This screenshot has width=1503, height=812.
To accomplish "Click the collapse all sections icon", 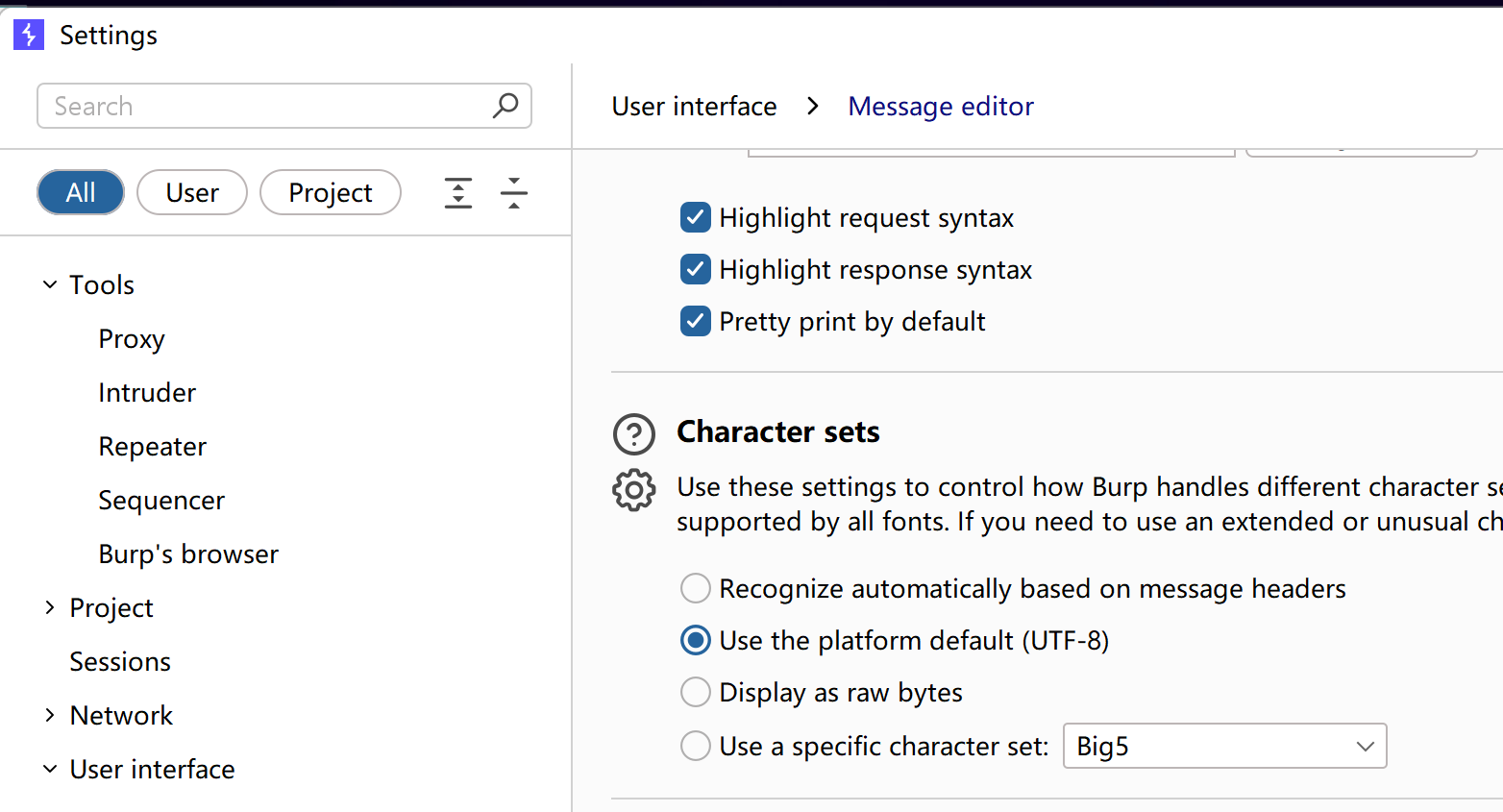I will tap(514, 193).
